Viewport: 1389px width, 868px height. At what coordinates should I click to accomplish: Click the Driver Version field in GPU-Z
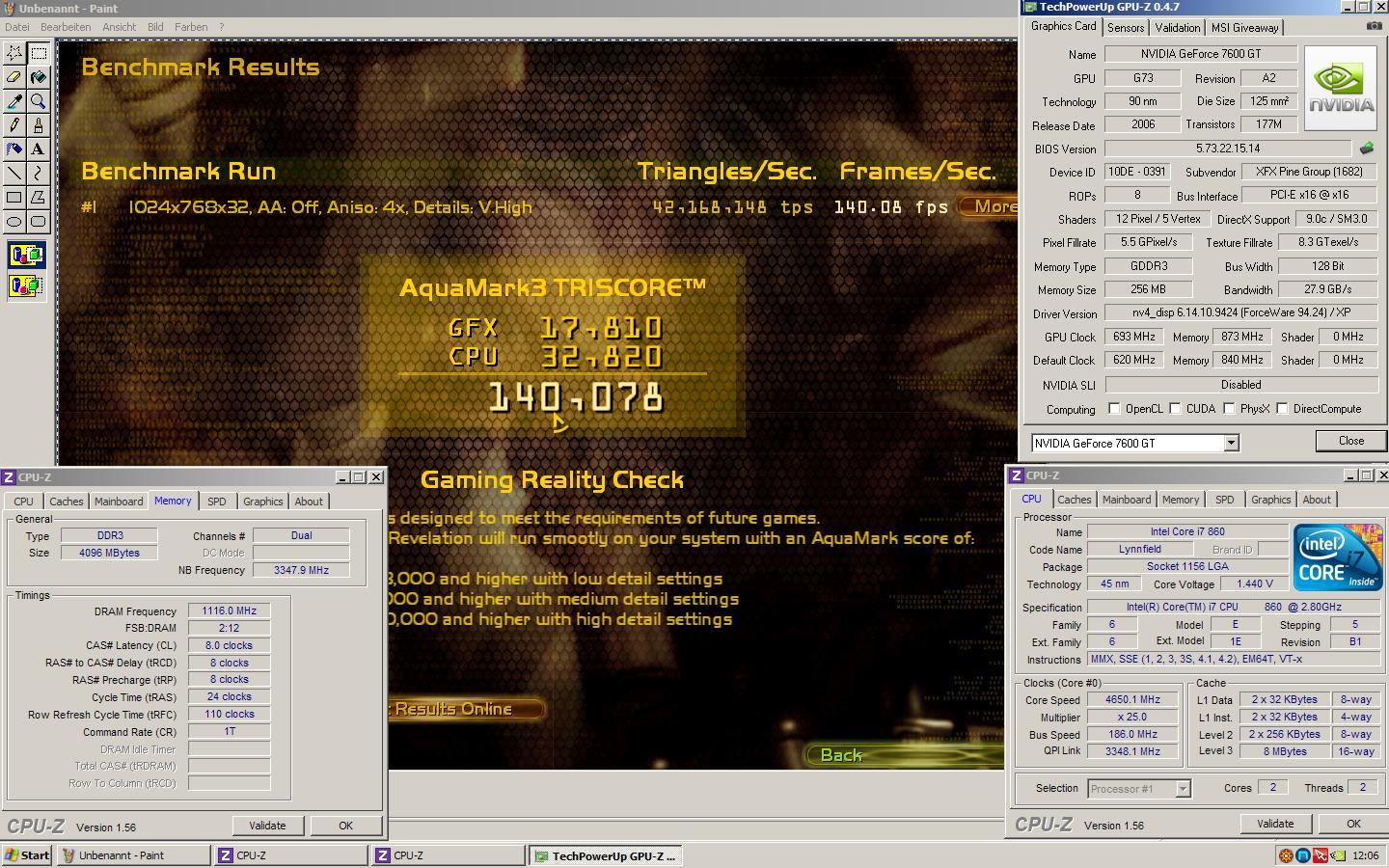point(1241,313)
